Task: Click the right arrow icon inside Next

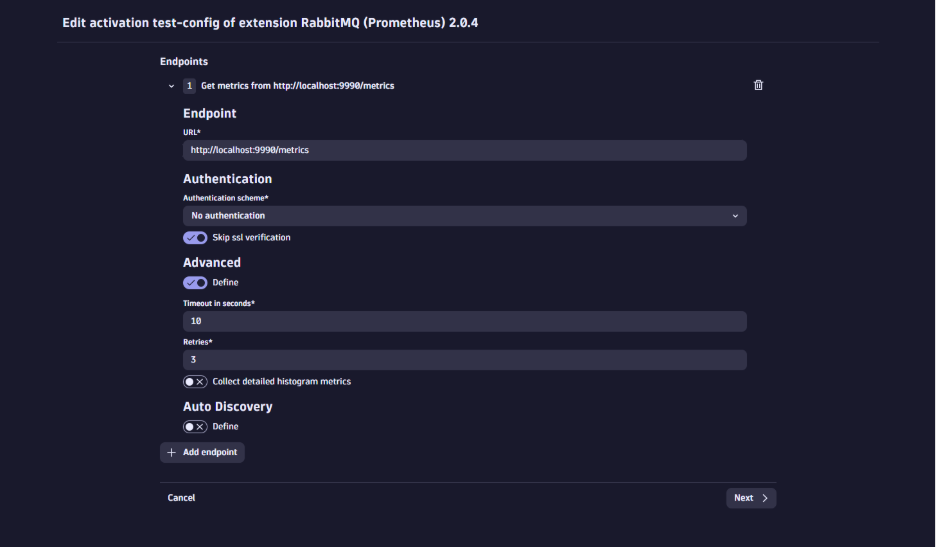Action: (765, 498)
